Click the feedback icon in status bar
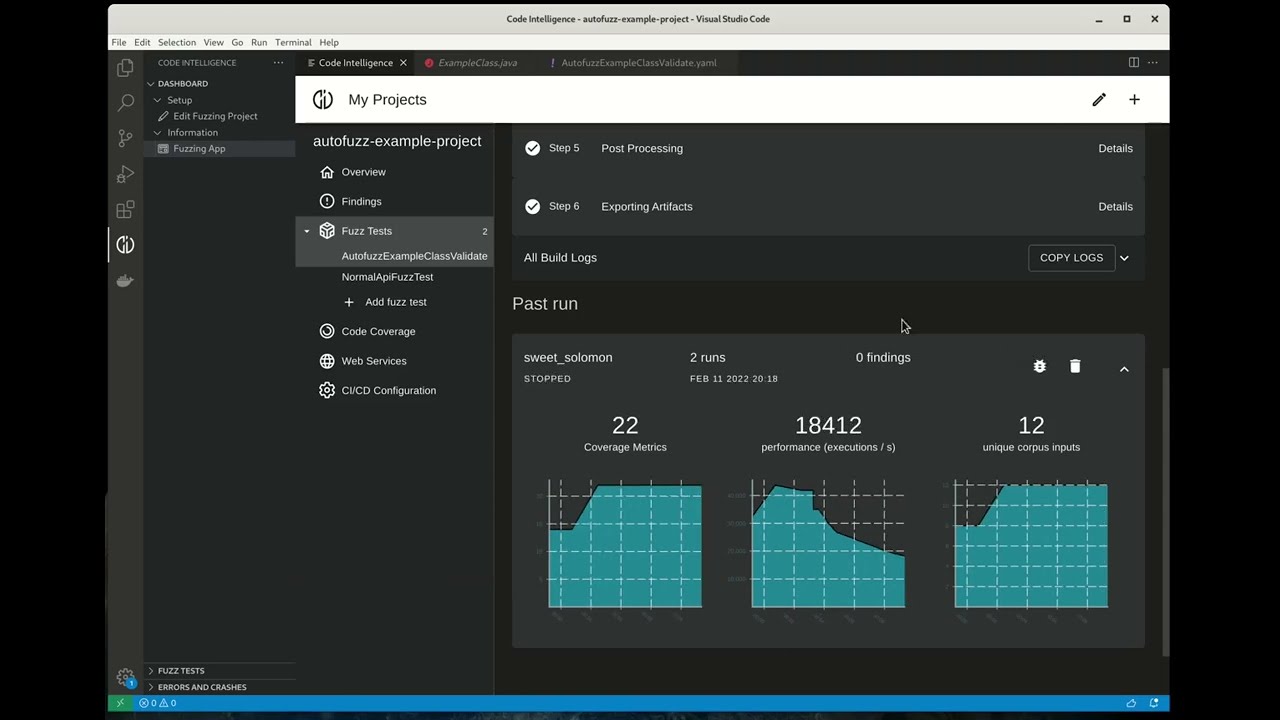 pyautogui.click(x=1131, y=703)
